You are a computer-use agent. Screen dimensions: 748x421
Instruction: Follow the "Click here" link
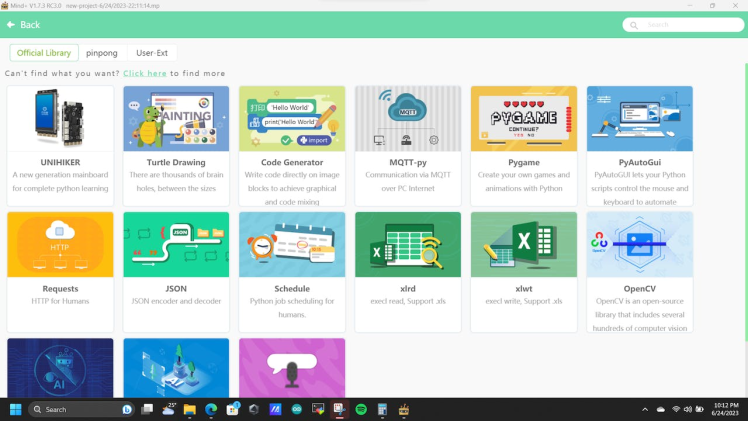(145, 73)
